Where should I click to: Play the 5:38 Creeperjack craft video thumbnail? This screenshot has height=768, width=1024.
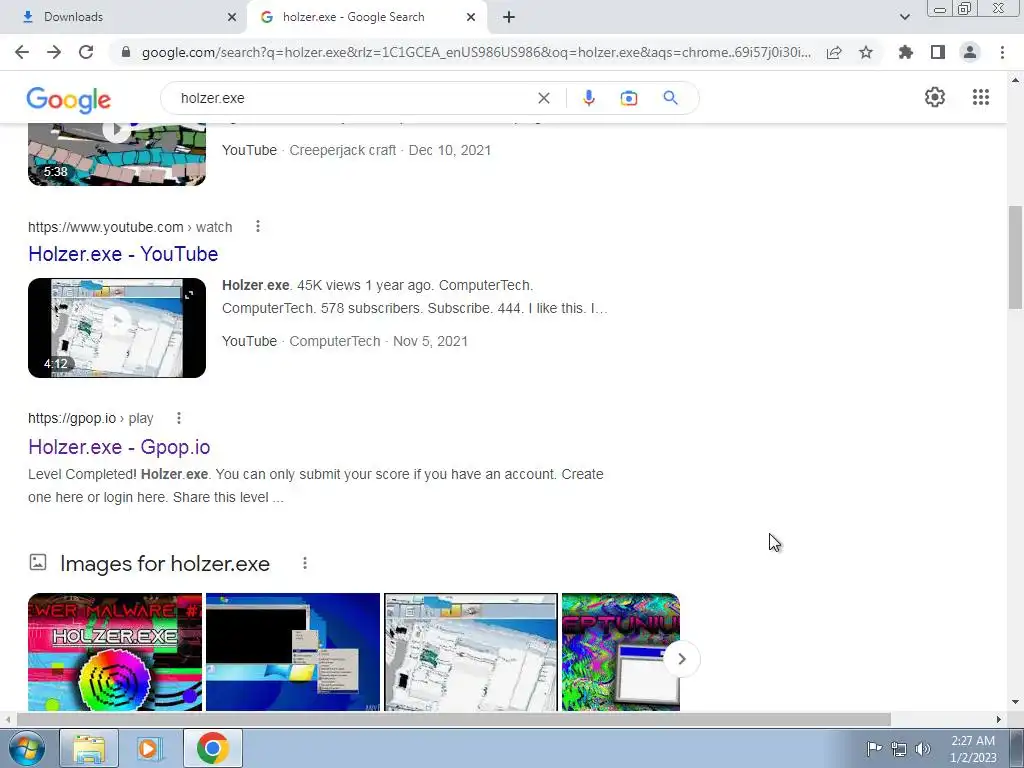(x=117, y=154)
